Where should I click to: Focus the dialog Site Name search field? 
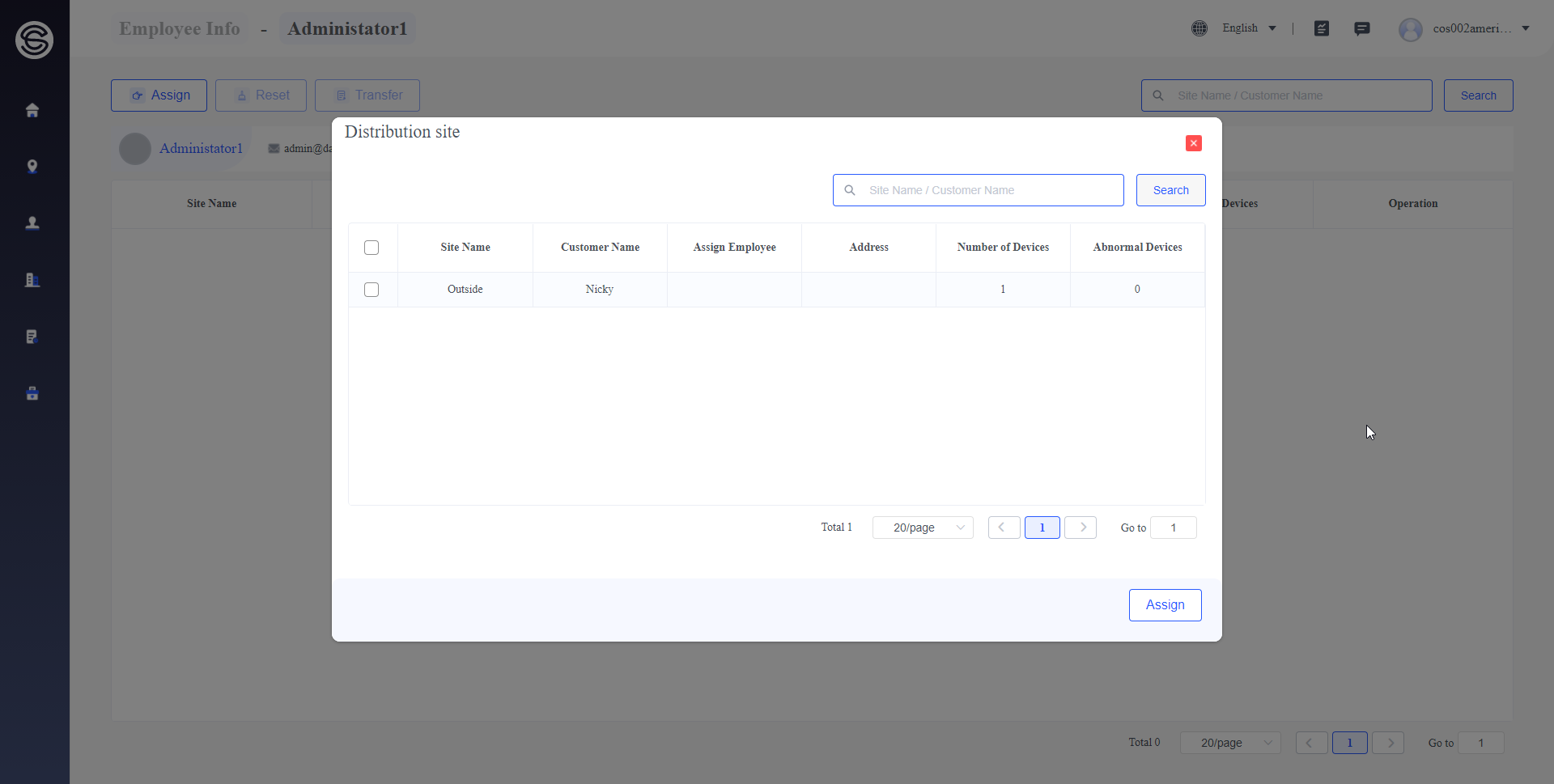[x=987, y=190]
